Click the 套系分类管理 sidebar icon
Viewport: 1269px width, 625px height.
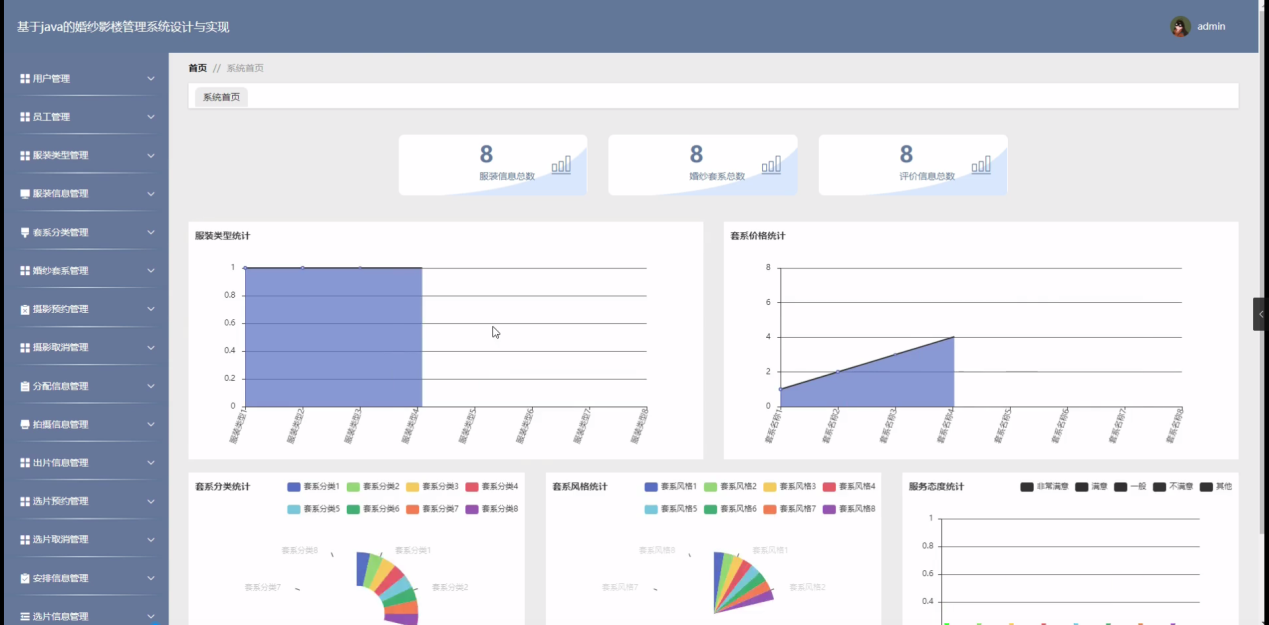click(25, 232)
